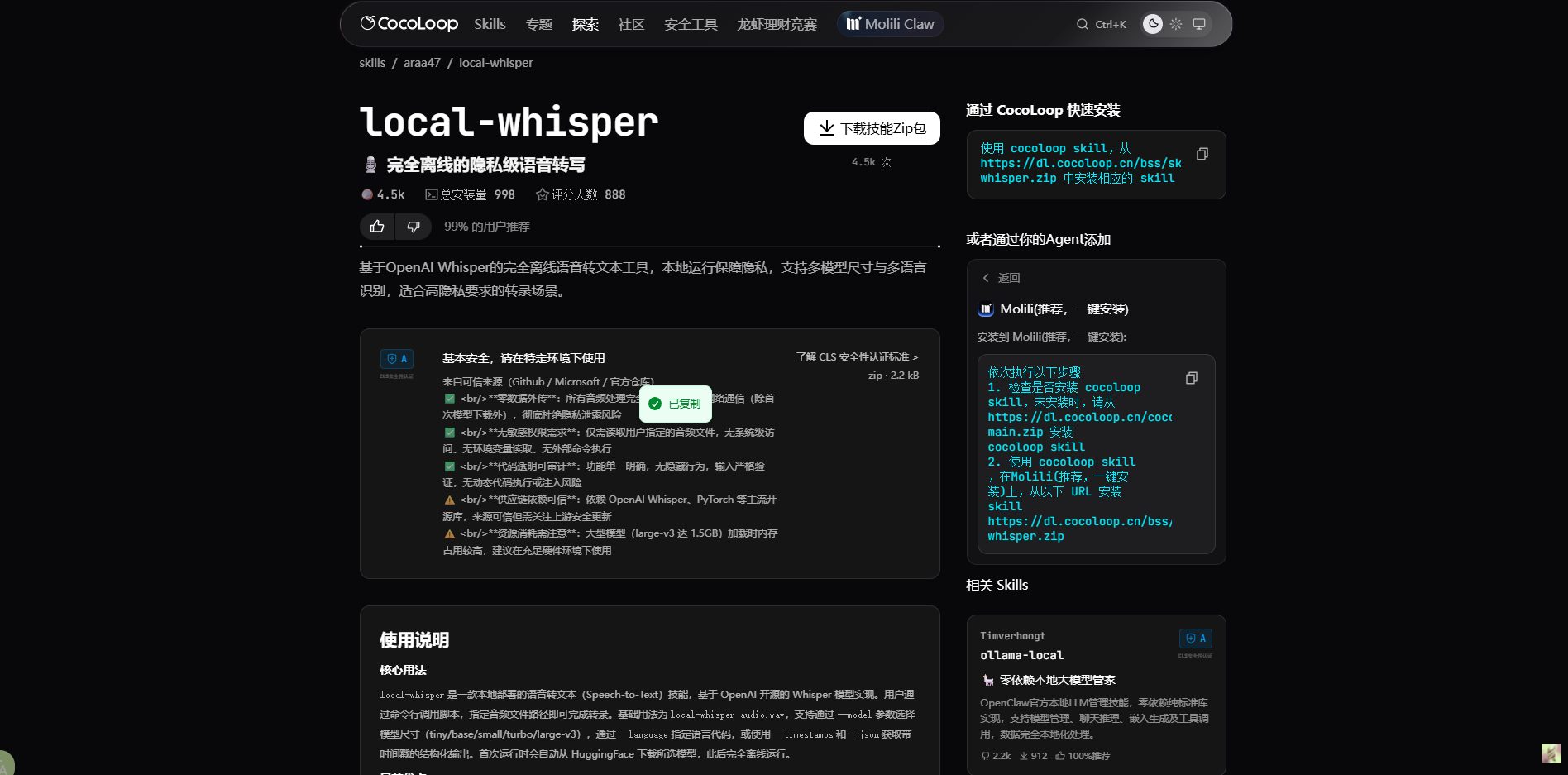The width and height of the screenshot is (1568, 775).
Task: Click the thumbs-up recommend icon
Action: tap(377, 227)
